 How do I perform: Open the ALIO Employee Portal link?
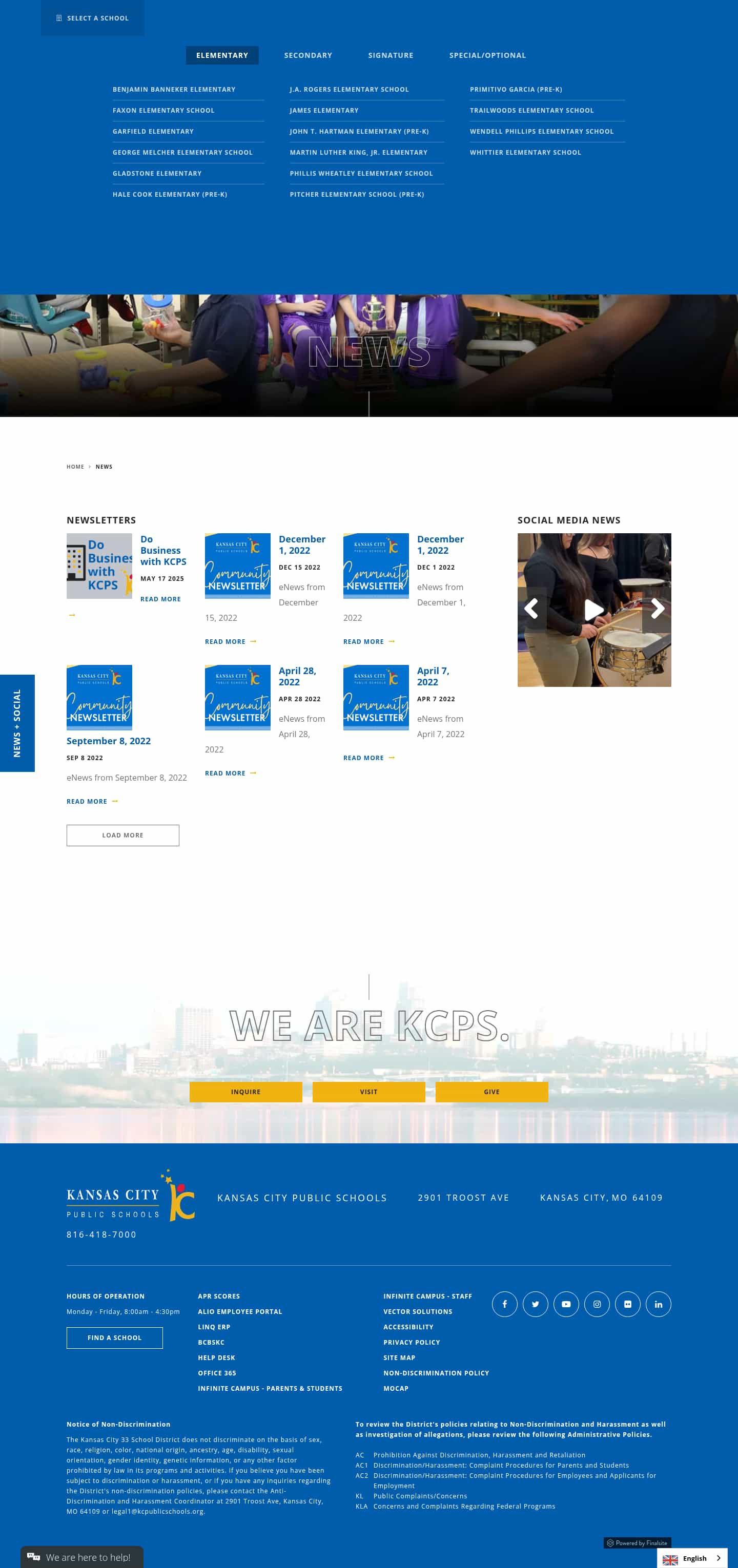240,1312
